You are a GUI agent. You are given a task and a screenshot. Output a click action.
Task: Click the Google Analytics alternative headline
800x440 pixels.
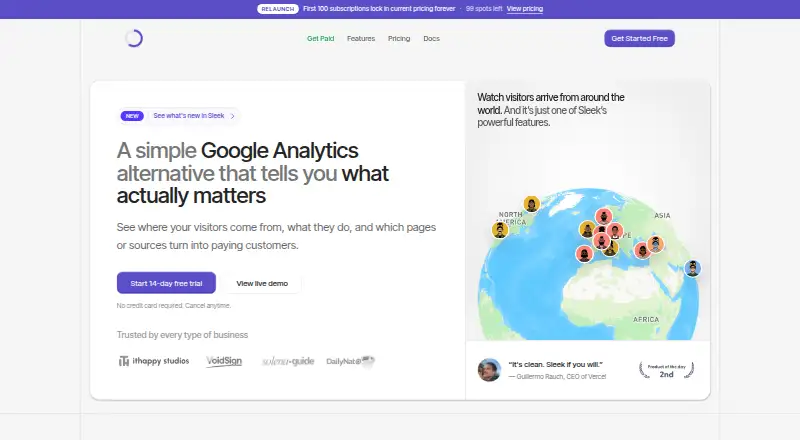click(x=253, y=173)
